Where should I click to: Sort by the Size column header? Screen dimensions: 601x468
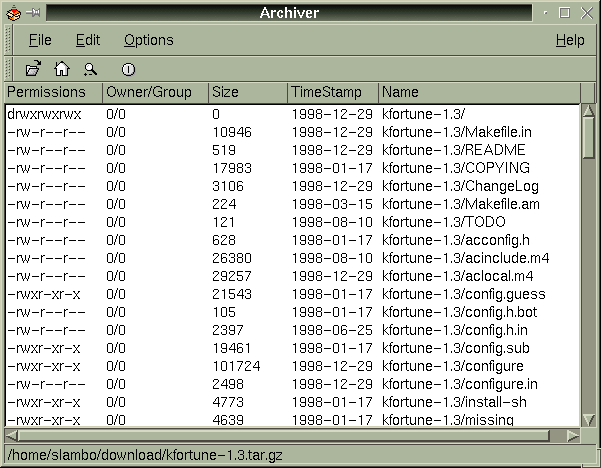click(x=247, y=92)
